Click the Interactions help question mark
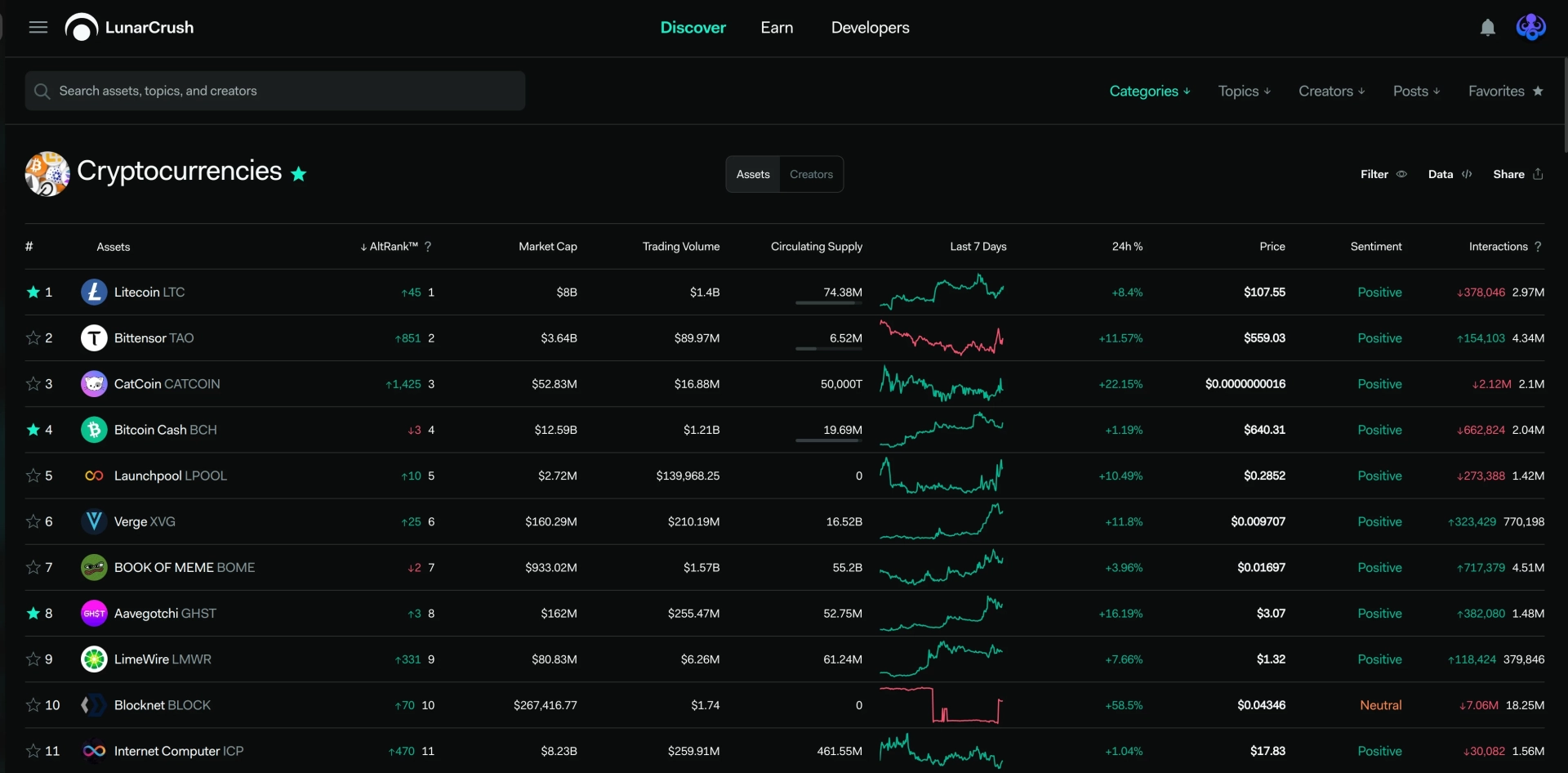The width and height of the screenshot is (1568, 773). click(1538, 246)
